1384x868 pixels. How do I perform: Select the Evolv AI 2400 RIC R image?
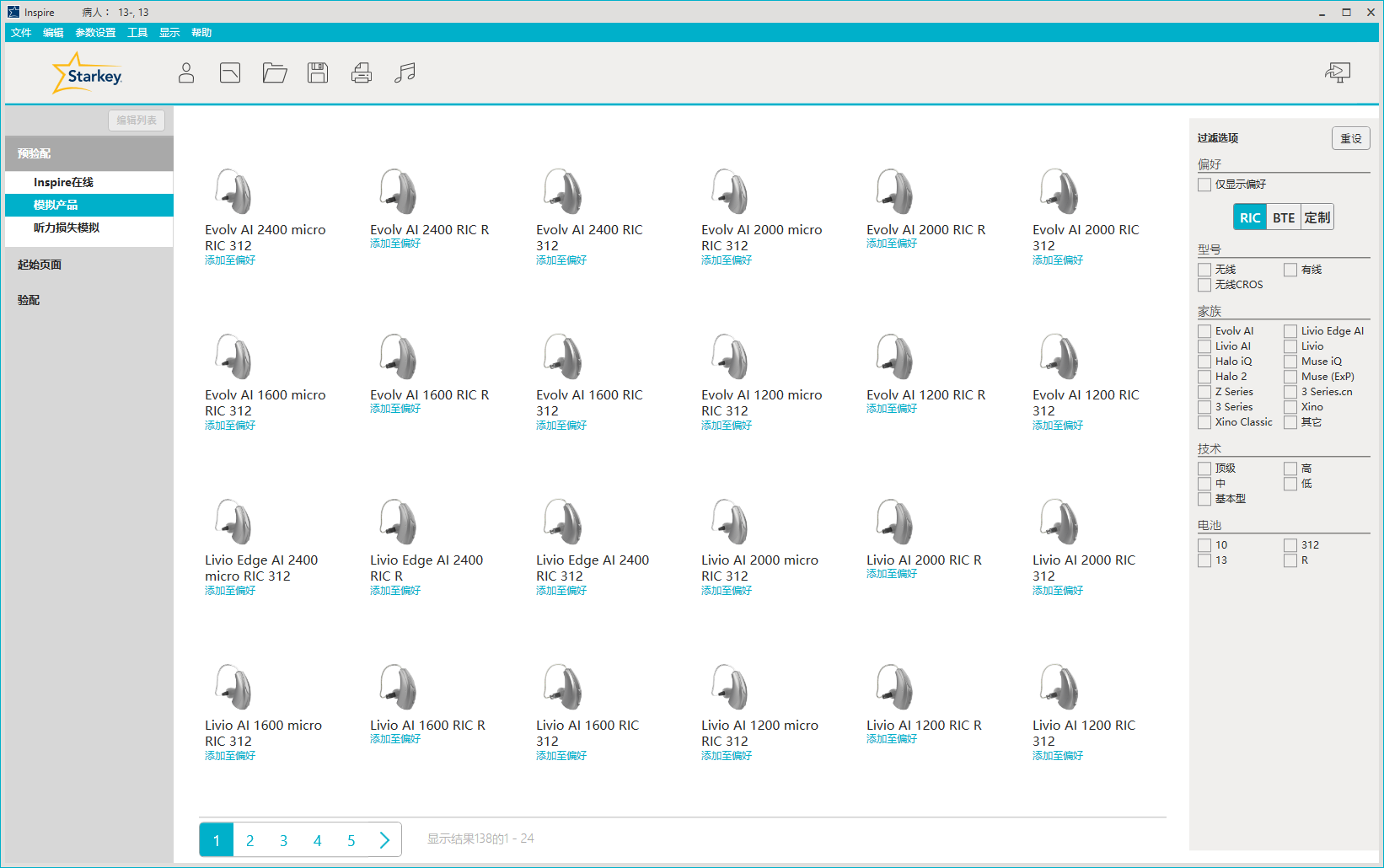[398, 191]
